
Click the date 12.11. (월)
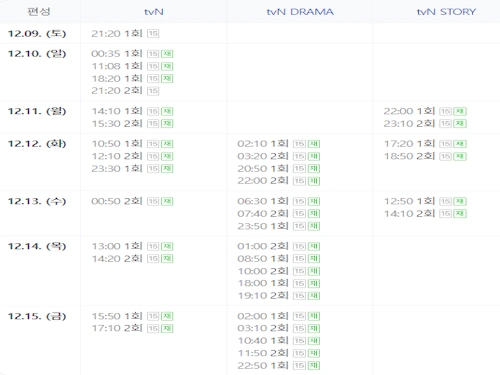pos(37,111)
